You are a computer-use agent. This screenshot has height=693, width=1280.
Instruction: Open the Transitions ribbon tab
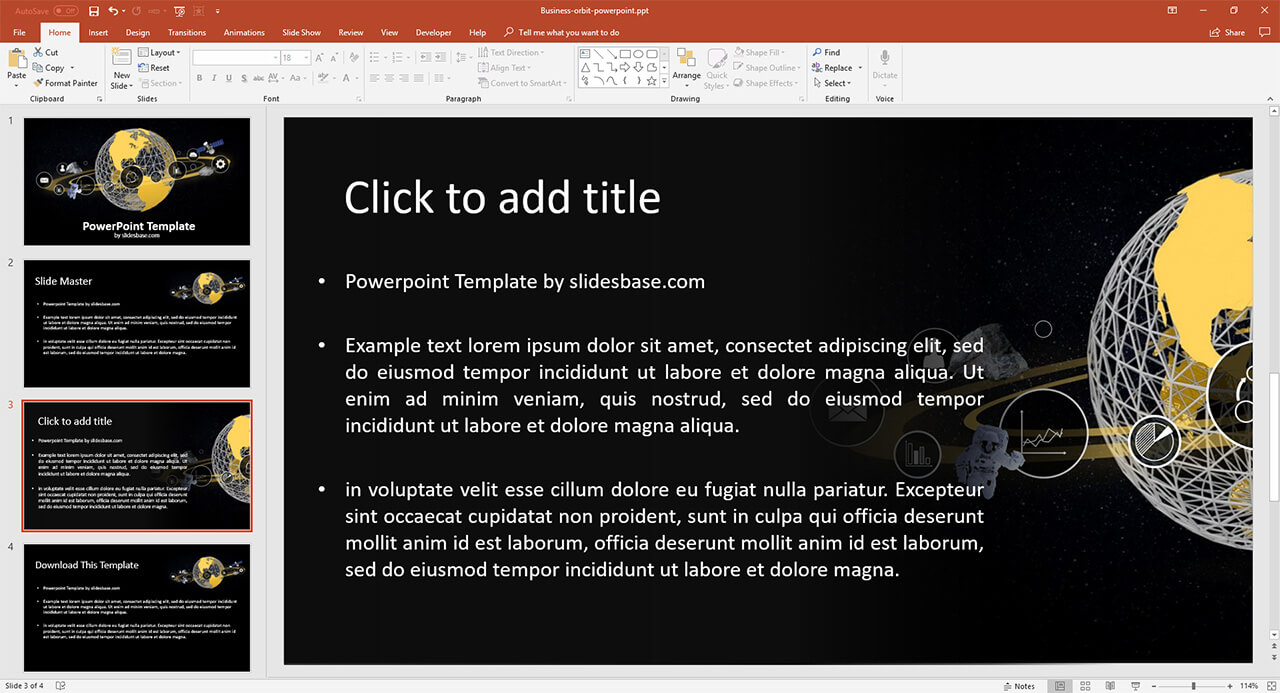187,32
